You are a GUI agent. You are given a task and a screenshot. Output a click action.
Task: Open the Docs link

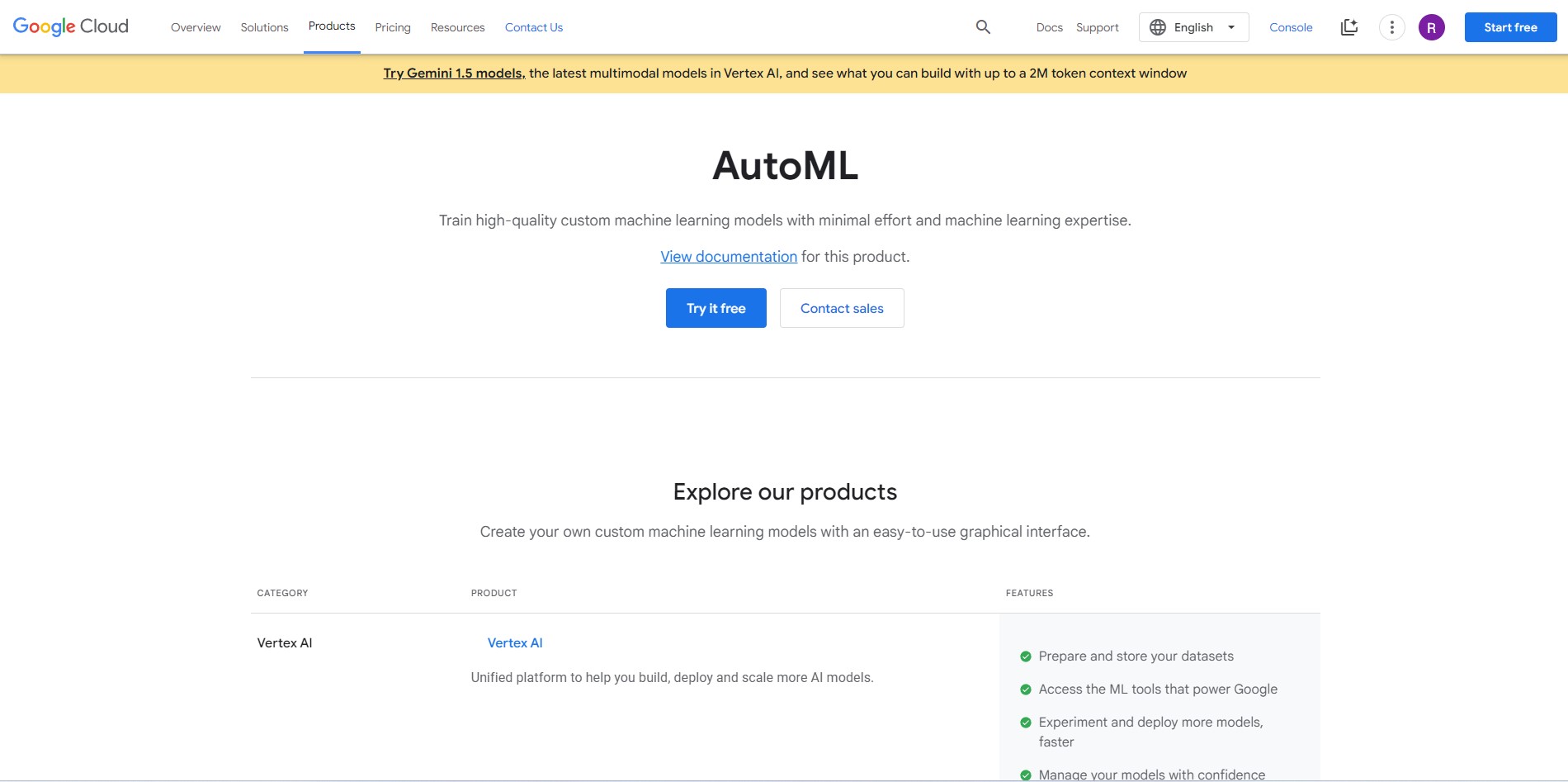pyautogui.click(x=1050, y=27)
